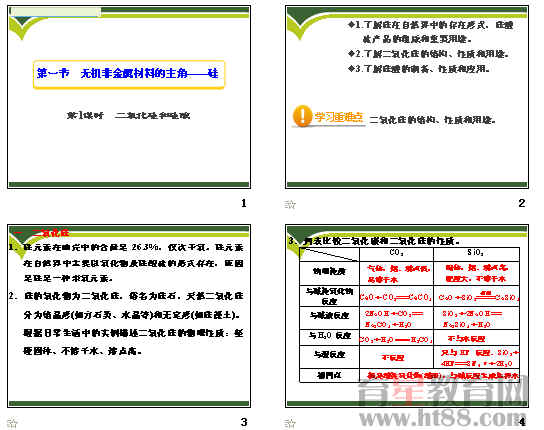Select the slide 1 title thumbnail
The image size is (544, 430).
(129, 97)
